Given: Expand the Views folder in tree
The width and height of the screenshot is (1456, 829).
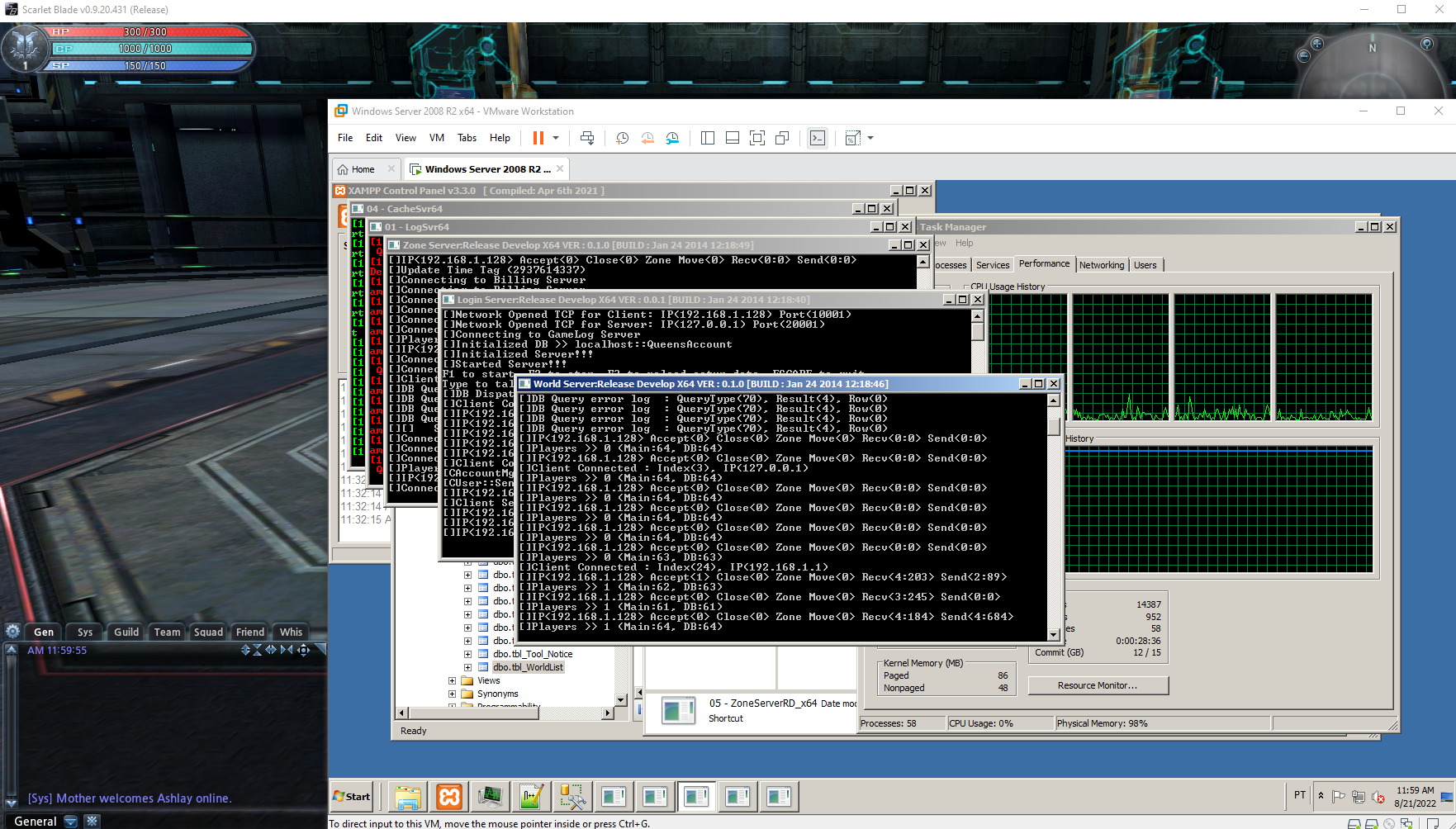Looking at the screenshot, I should 452,681.
